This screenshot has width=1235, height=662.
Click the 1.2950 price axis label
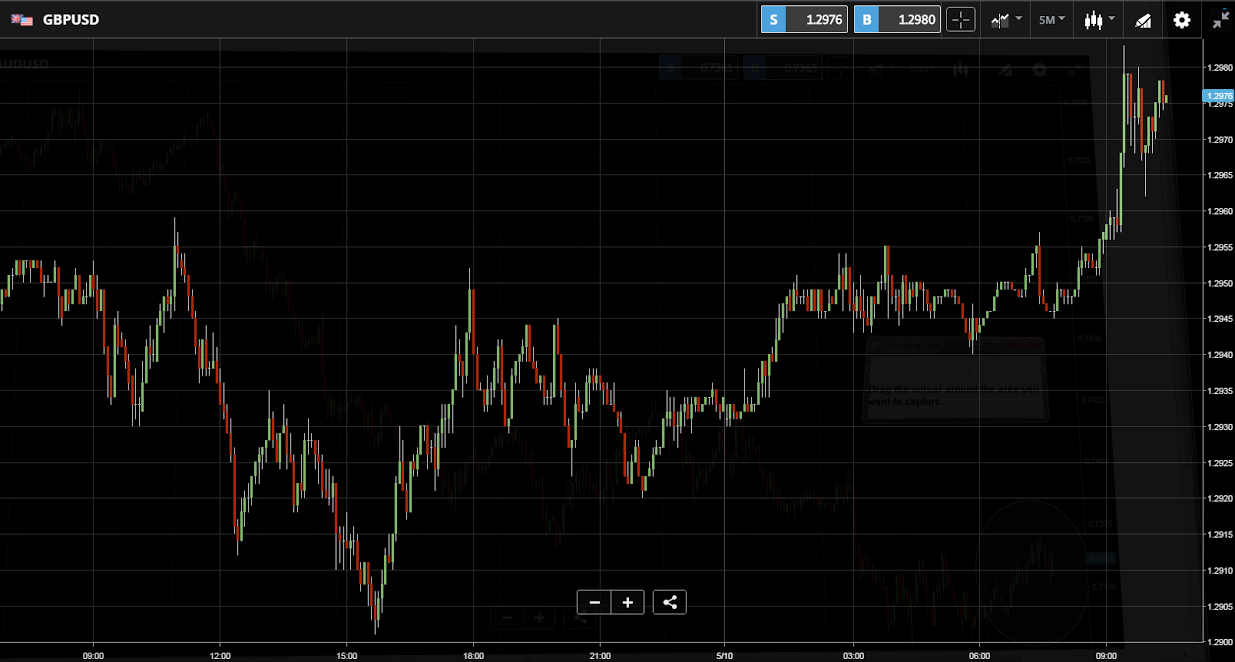point(1220,283)
